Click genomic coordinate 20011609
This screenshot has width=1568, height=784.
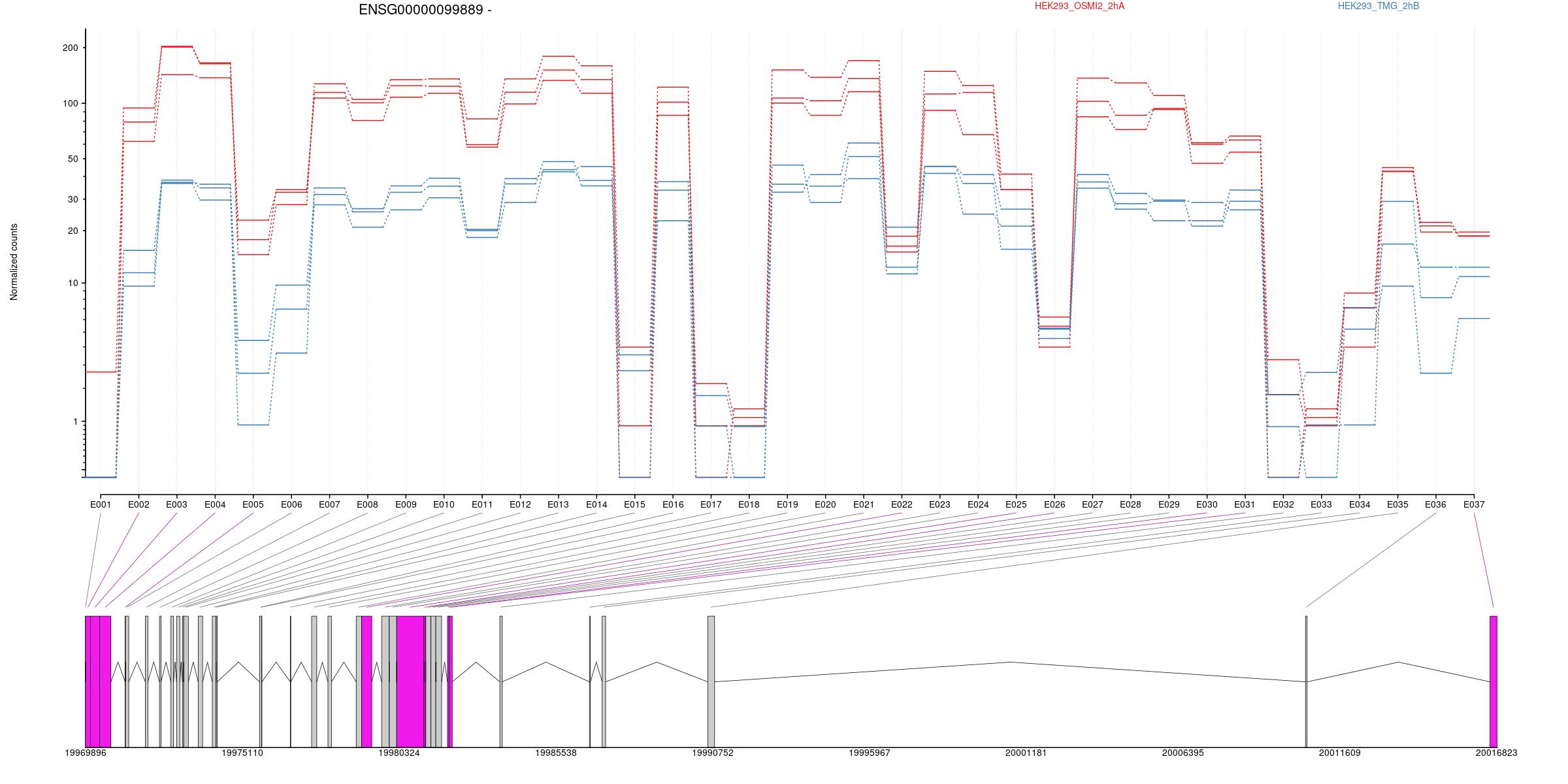pyautogui.click(x=1339, y=753)
